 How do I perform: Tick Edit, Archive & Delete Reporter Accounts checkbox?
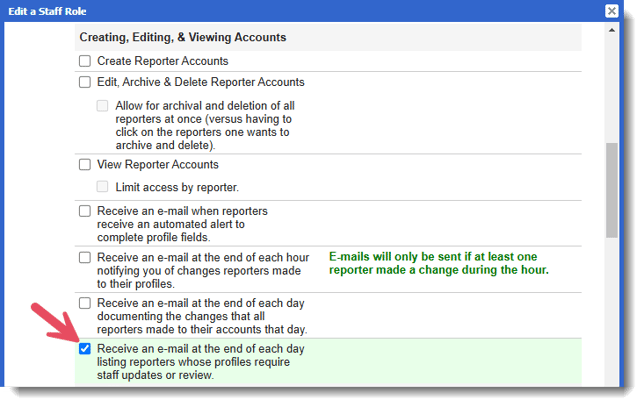(85, 82)
